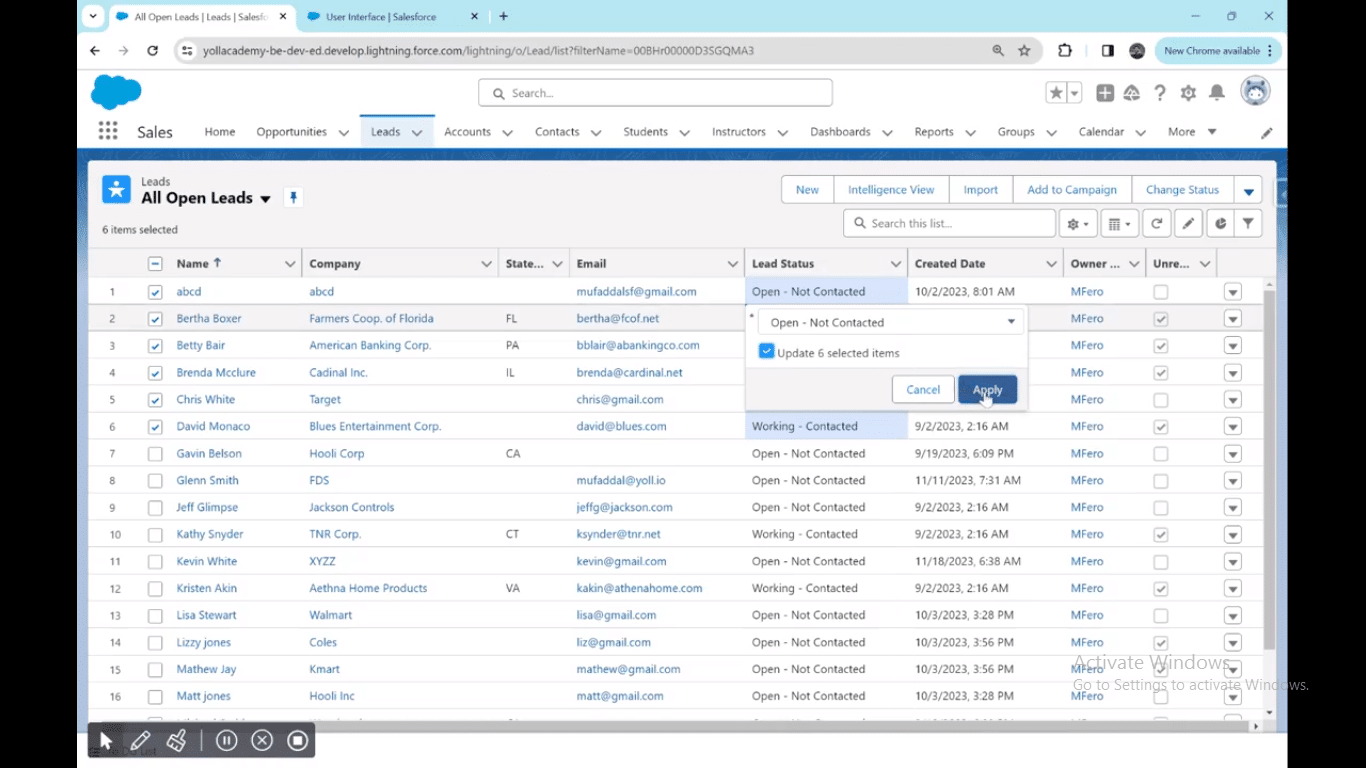Image resolution: width=1366 pixels, height=768 pixels.
Task: Pin the All Open Leads list view
Action: tap(293, 198)
